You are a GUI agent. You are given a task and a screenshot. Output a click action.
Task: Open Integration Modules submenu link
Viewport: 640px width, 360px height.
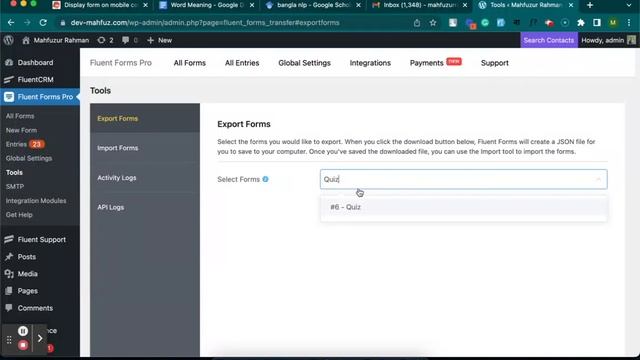36,201
